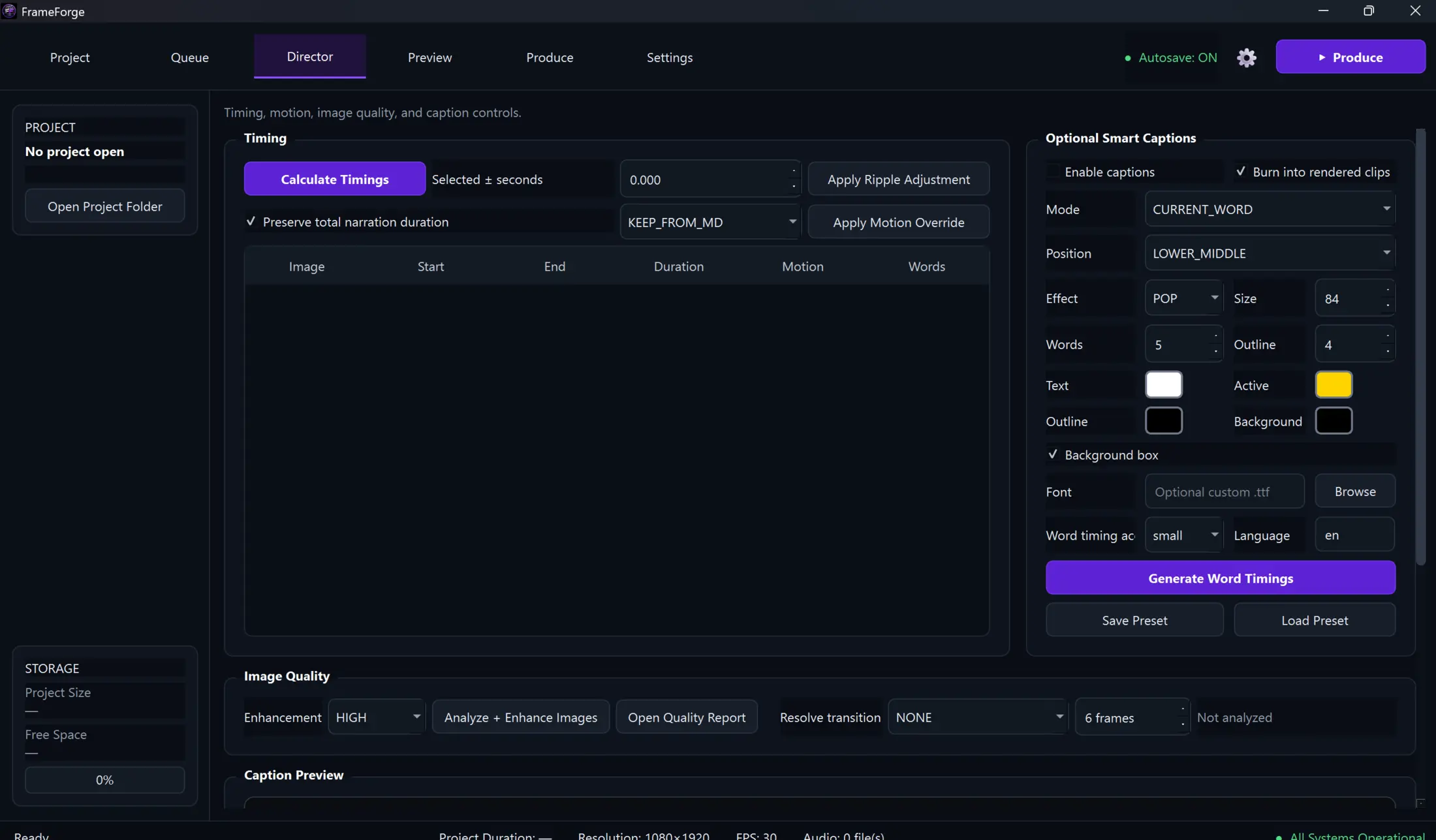Expand Resolve transition NONE dropdown
This screenshot has height=840, width=1436.
pyautogui.click(x=977, y=717)
